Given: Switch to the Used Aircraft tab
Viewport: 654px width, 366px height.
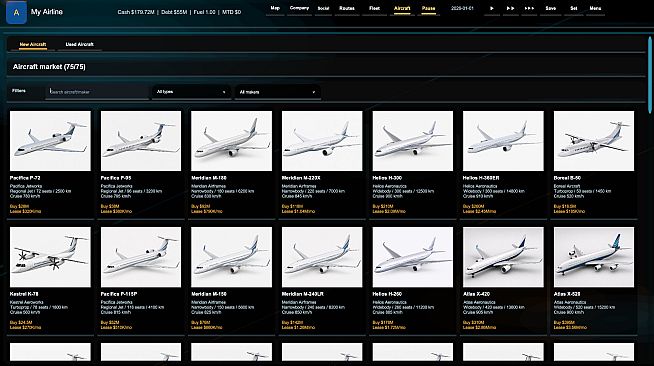Looking at the screenshot, I should 79,44.
